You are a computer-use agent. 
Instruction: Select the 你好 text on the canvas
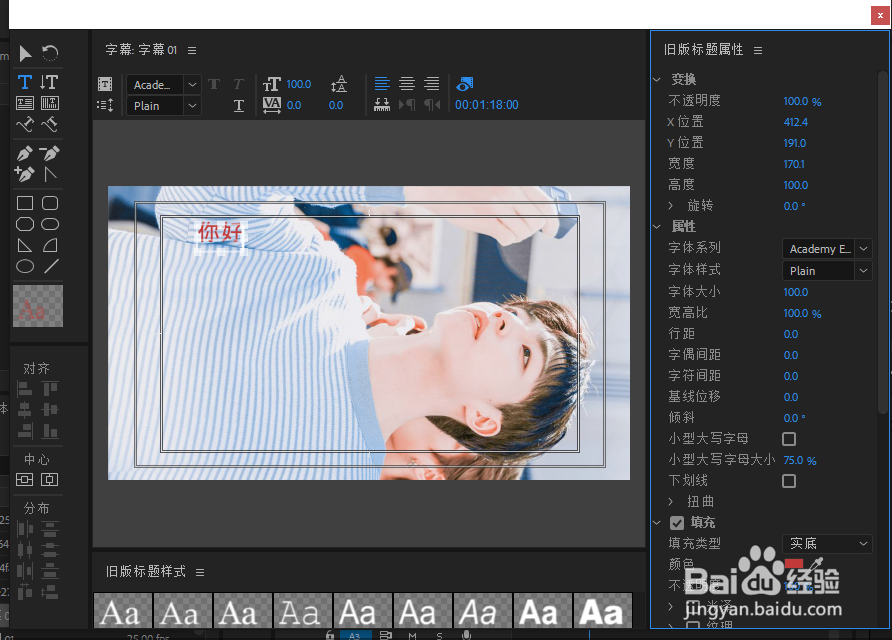[x=220, y=232]
